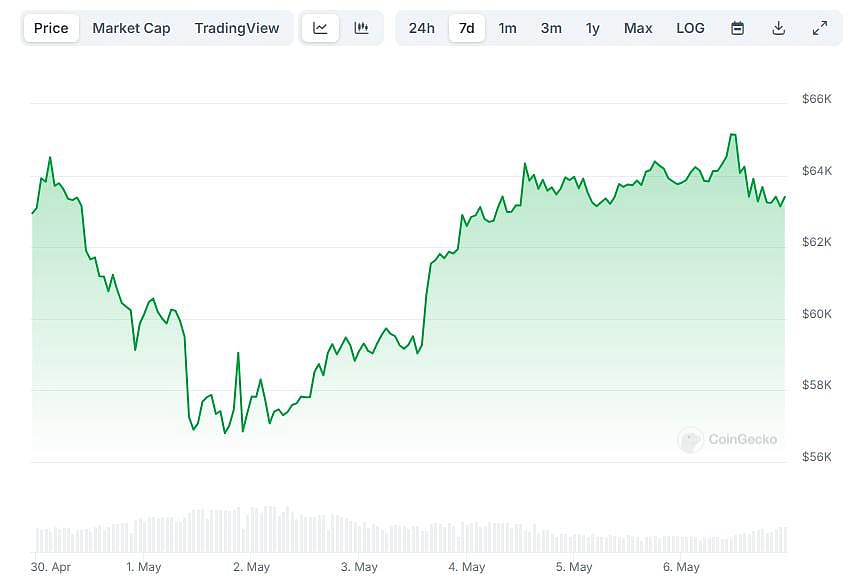Select the 1m time range
This screenshot has width=856, height=586.
click(x=507, y=28)
